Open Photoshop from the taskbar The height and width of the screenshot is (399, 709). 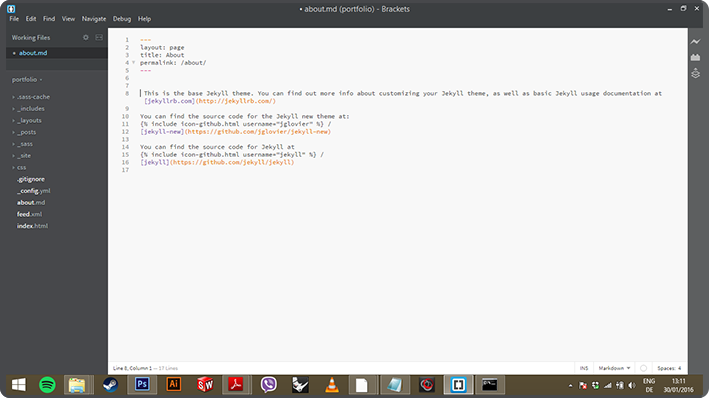(x=142, y=385)
